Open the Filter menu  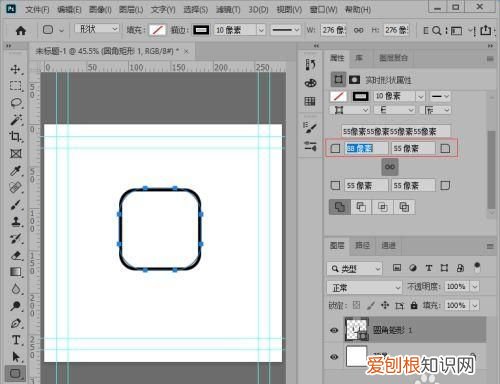tap(228, 10)
